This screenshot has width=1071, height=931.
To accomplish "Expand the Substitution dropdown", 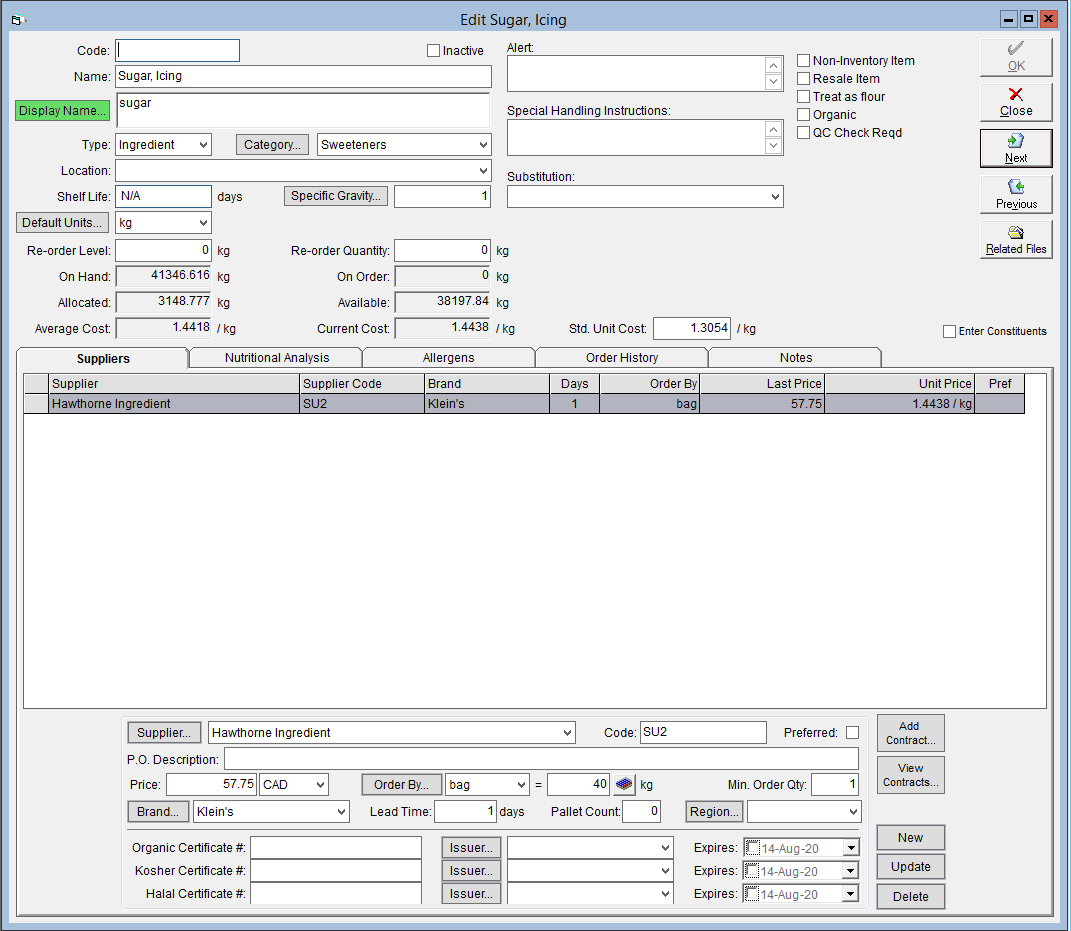I will pyautogui.click(x=775, y=197).
